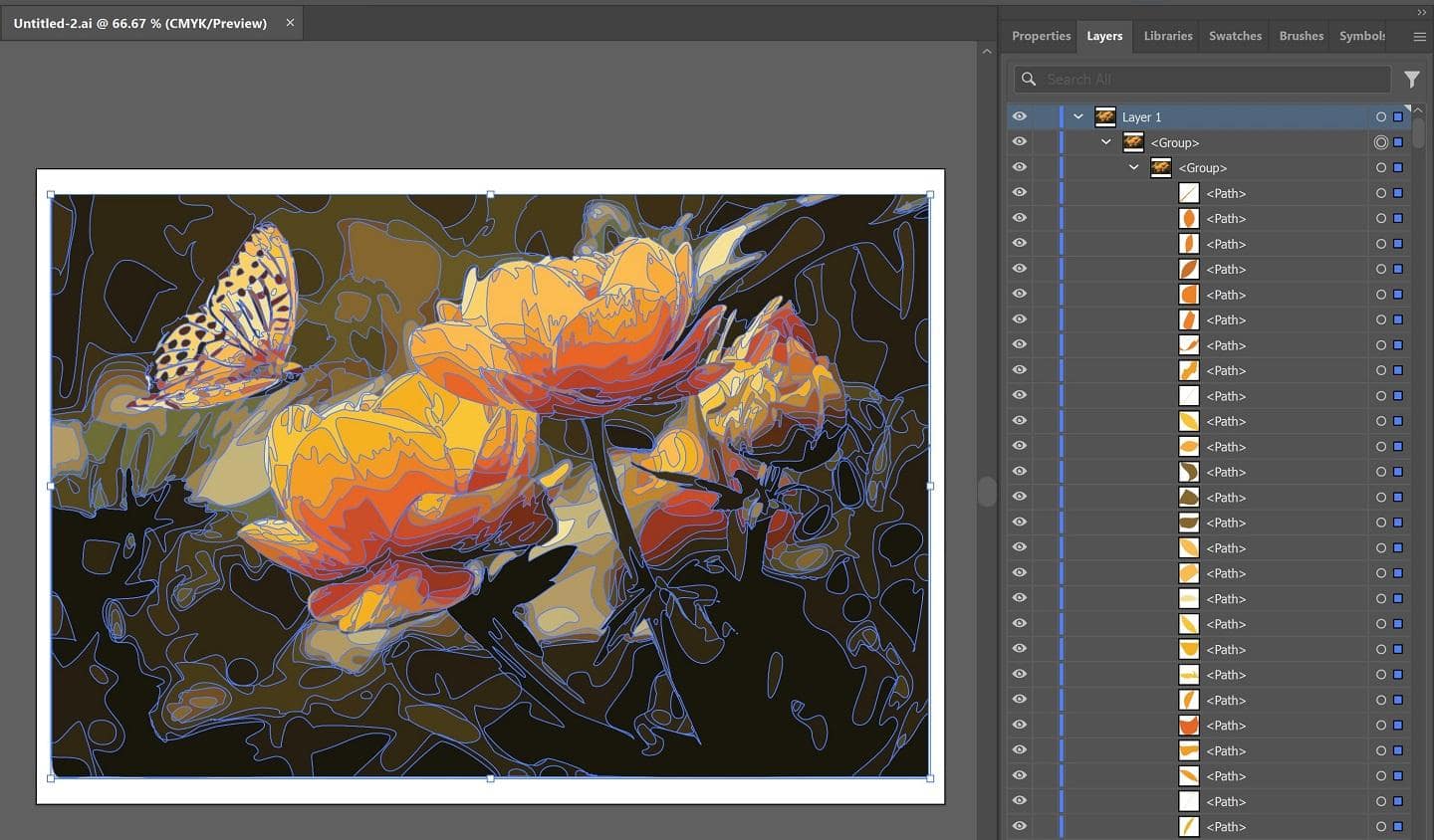The image size is (1434, 840).
Task: Click the Layer 1 thumbnail image
Action: (x=1105, y=116)
